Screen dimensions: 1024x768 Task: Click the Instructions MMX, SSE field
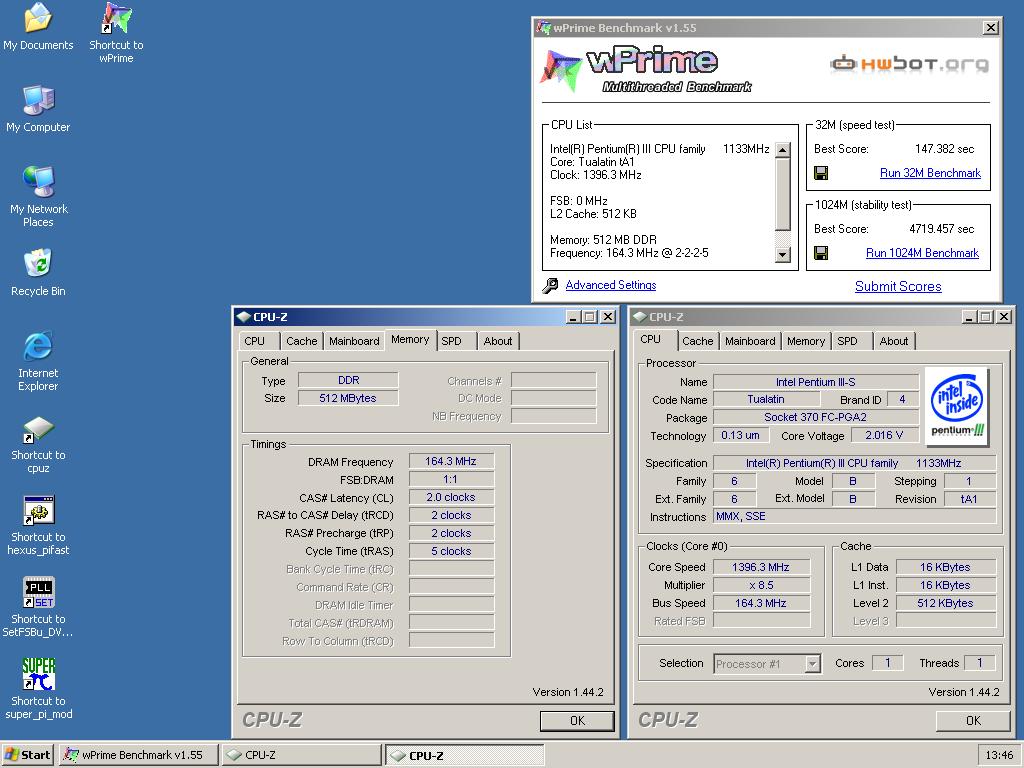[855, 516]
